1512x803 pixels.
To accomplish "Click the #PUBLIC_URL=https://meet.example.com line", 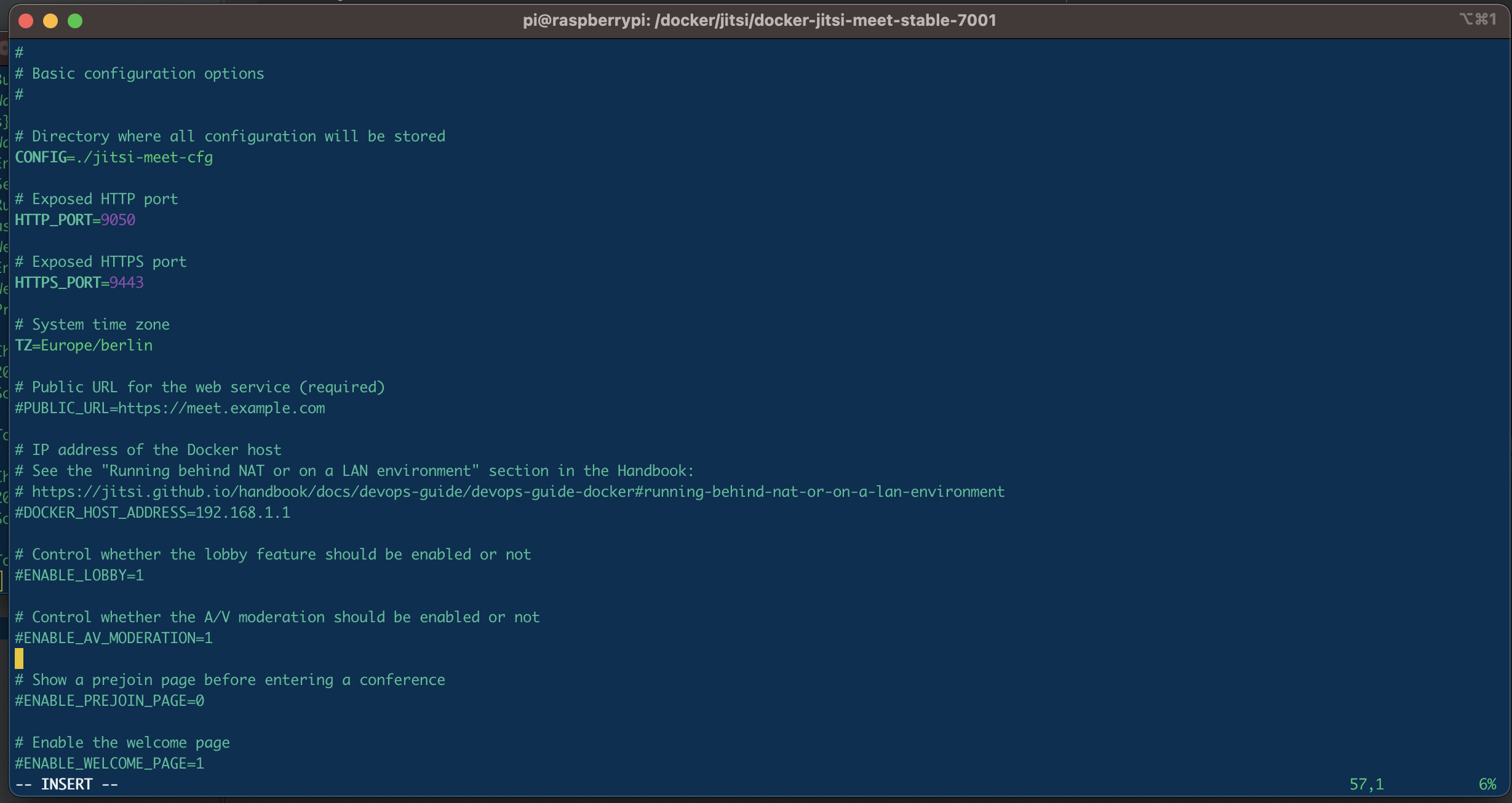I will coord(170,408).
